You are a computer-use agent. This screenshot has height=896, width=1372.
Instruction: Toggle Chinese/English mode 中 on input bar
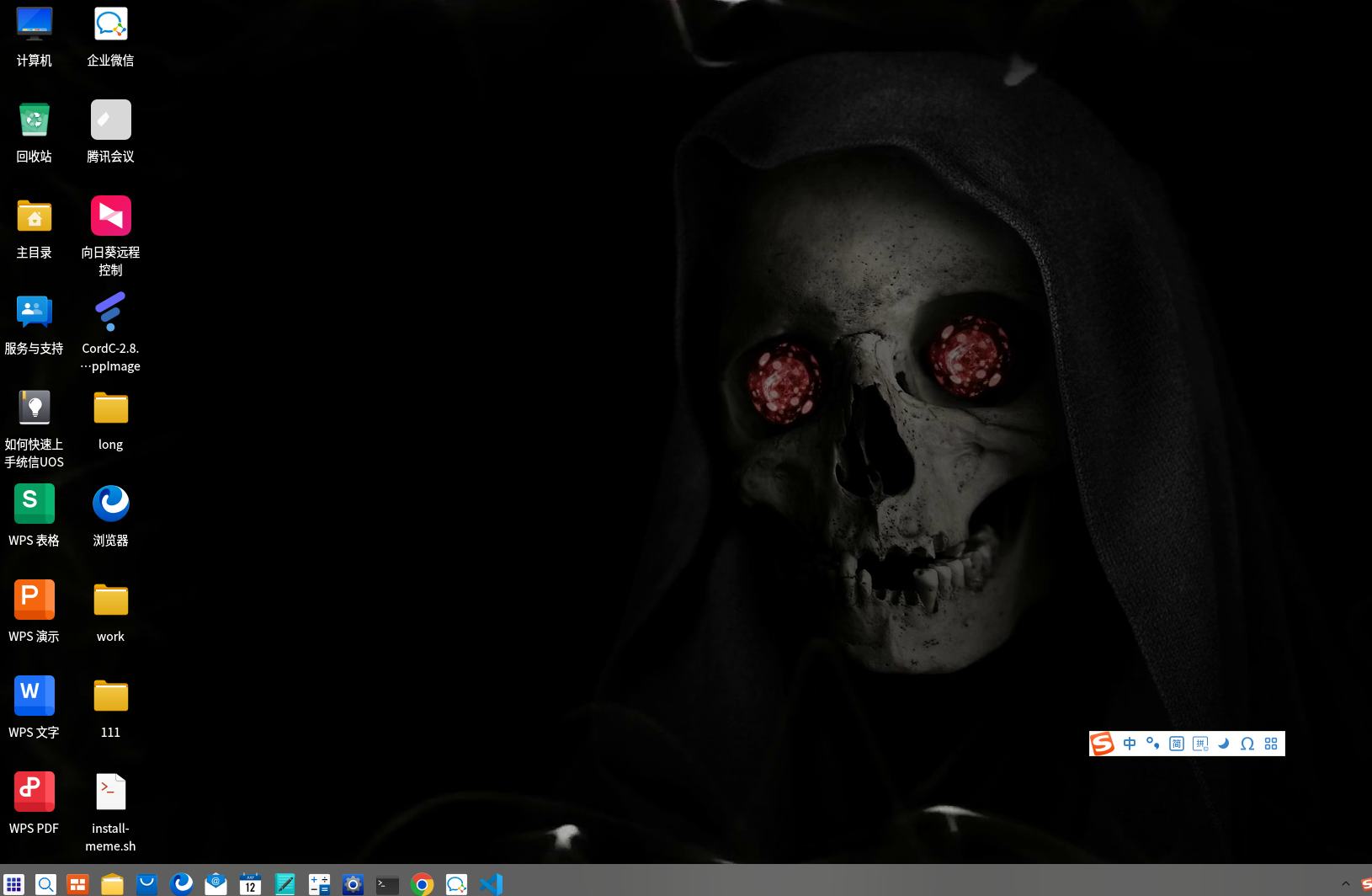click(1130, 744)
